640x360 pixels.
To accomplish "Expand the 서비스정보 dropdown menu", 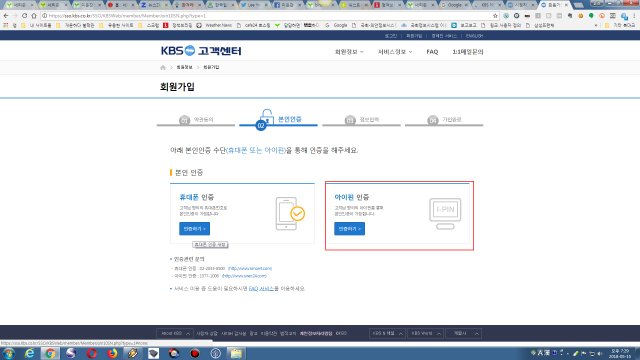I will click(395, 52).
